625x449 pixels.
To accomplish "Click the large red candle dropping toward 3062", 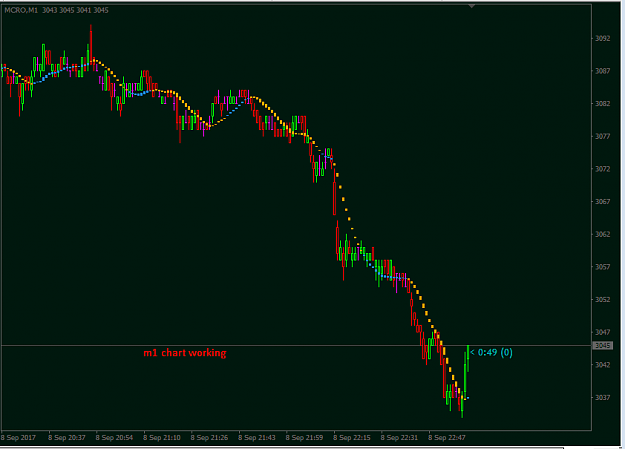I will point(334,198).
